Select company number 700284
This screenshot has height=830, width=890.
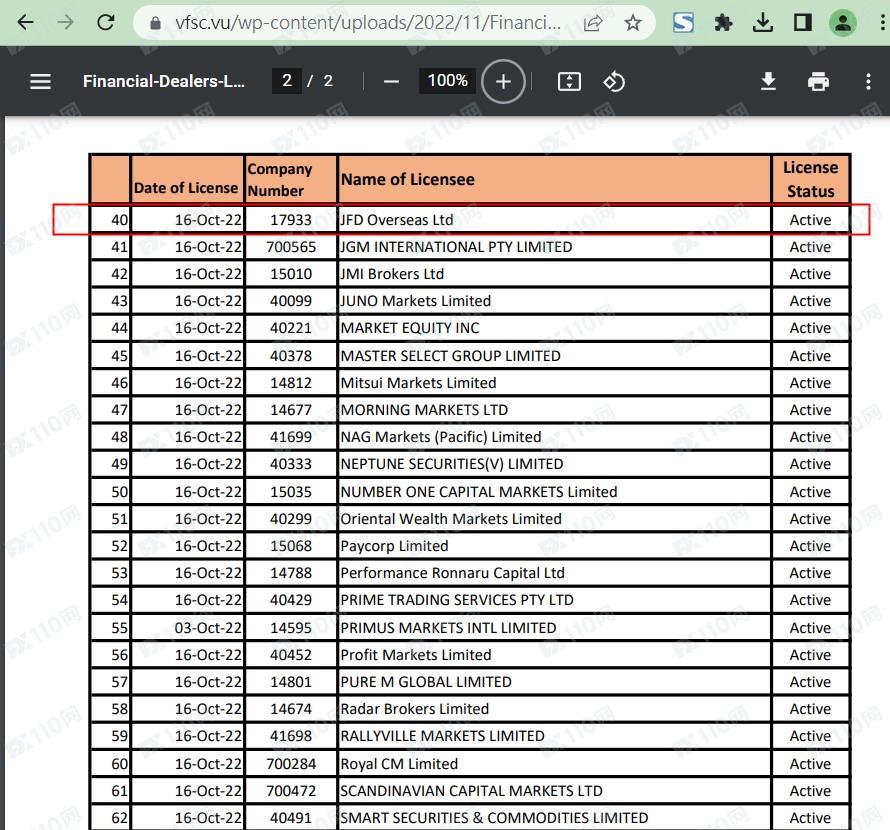pyautogui.click(x=291, y=764)
